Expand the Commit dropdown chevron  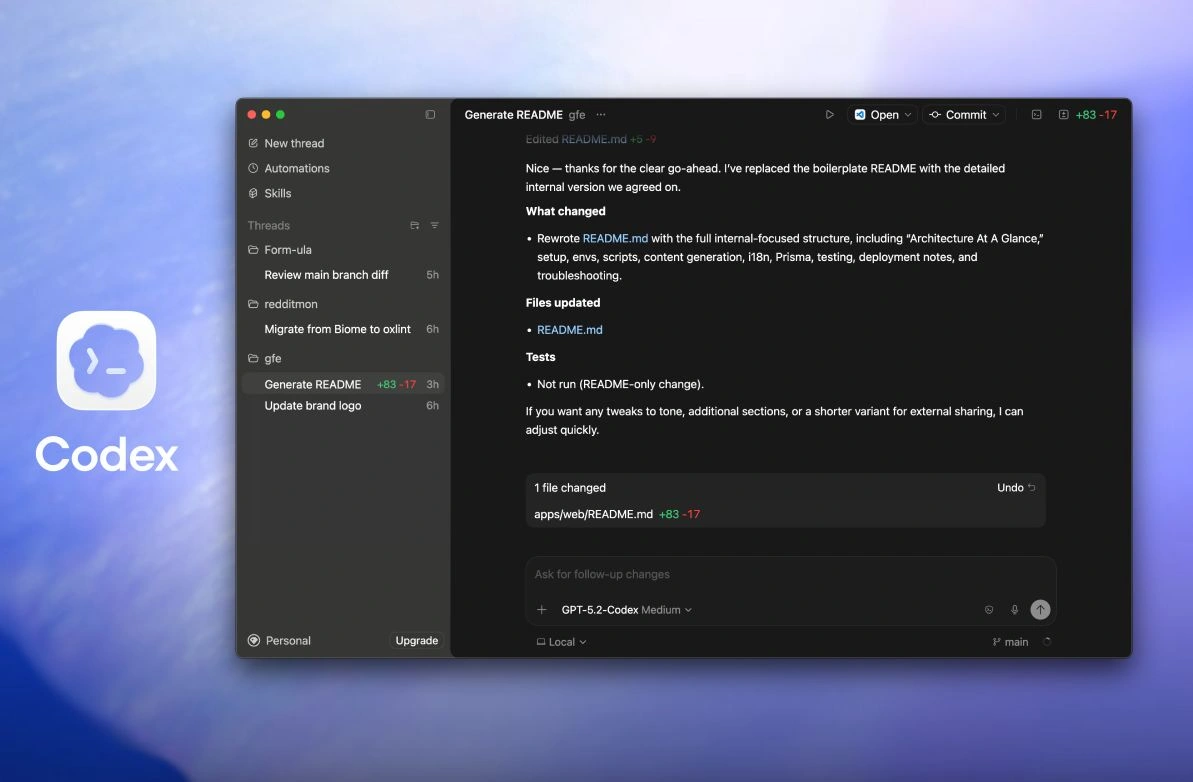click(x=996, y=115)
